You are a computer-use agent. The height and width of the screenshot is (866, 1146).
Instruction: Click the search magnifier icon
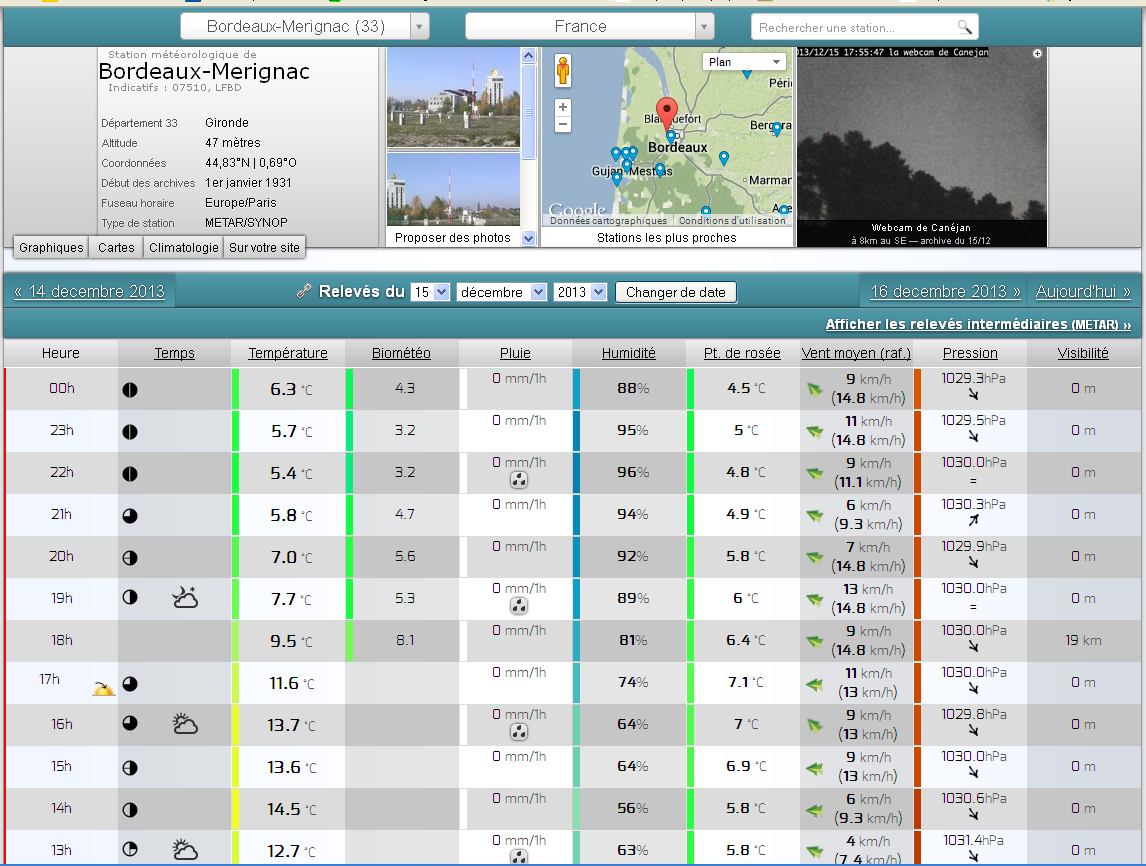click(964, 27)
